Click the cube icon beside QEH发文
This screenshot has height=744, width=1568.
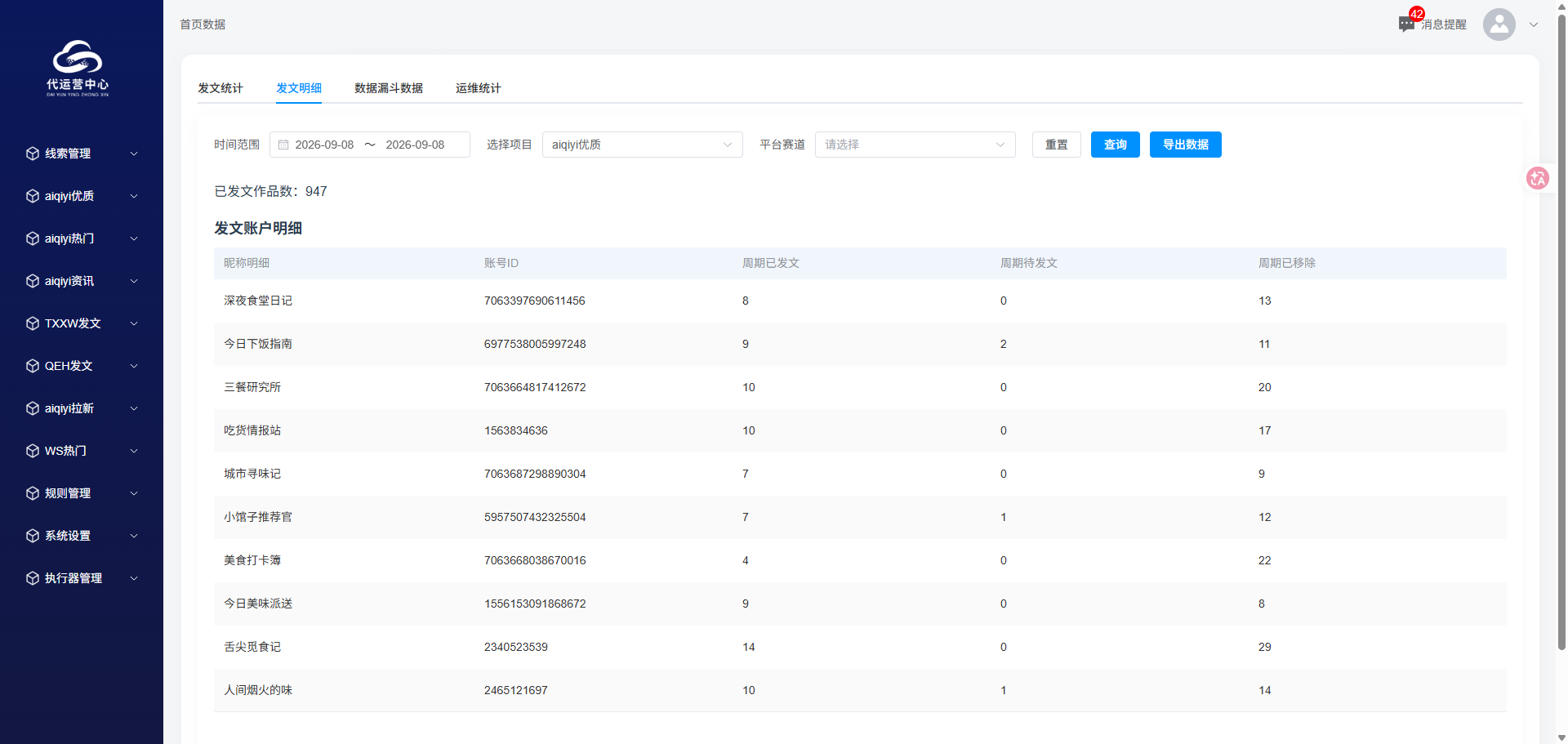pos(33,366)
